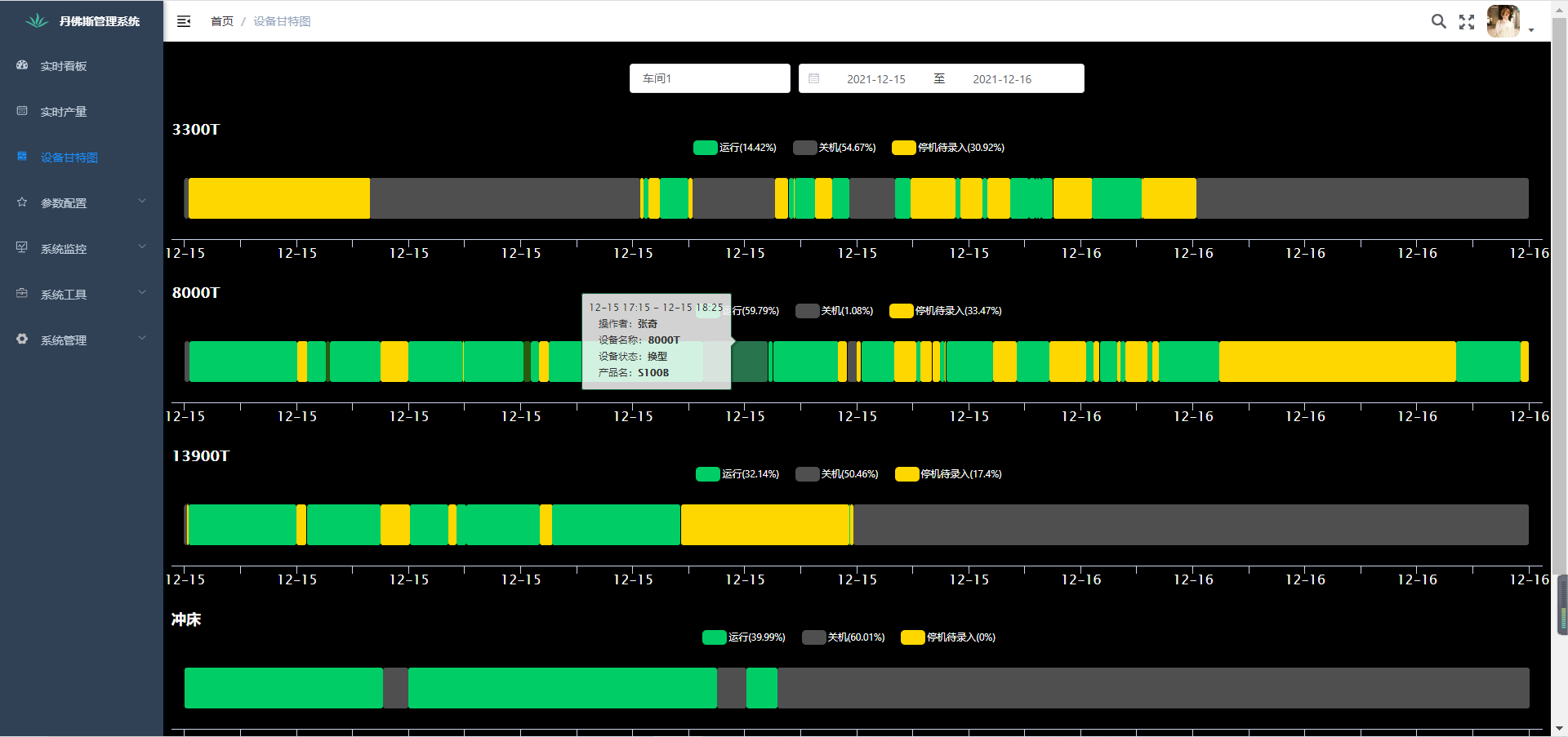Click the 设备甘特图 breadcrumb

[x=282, y=21]
